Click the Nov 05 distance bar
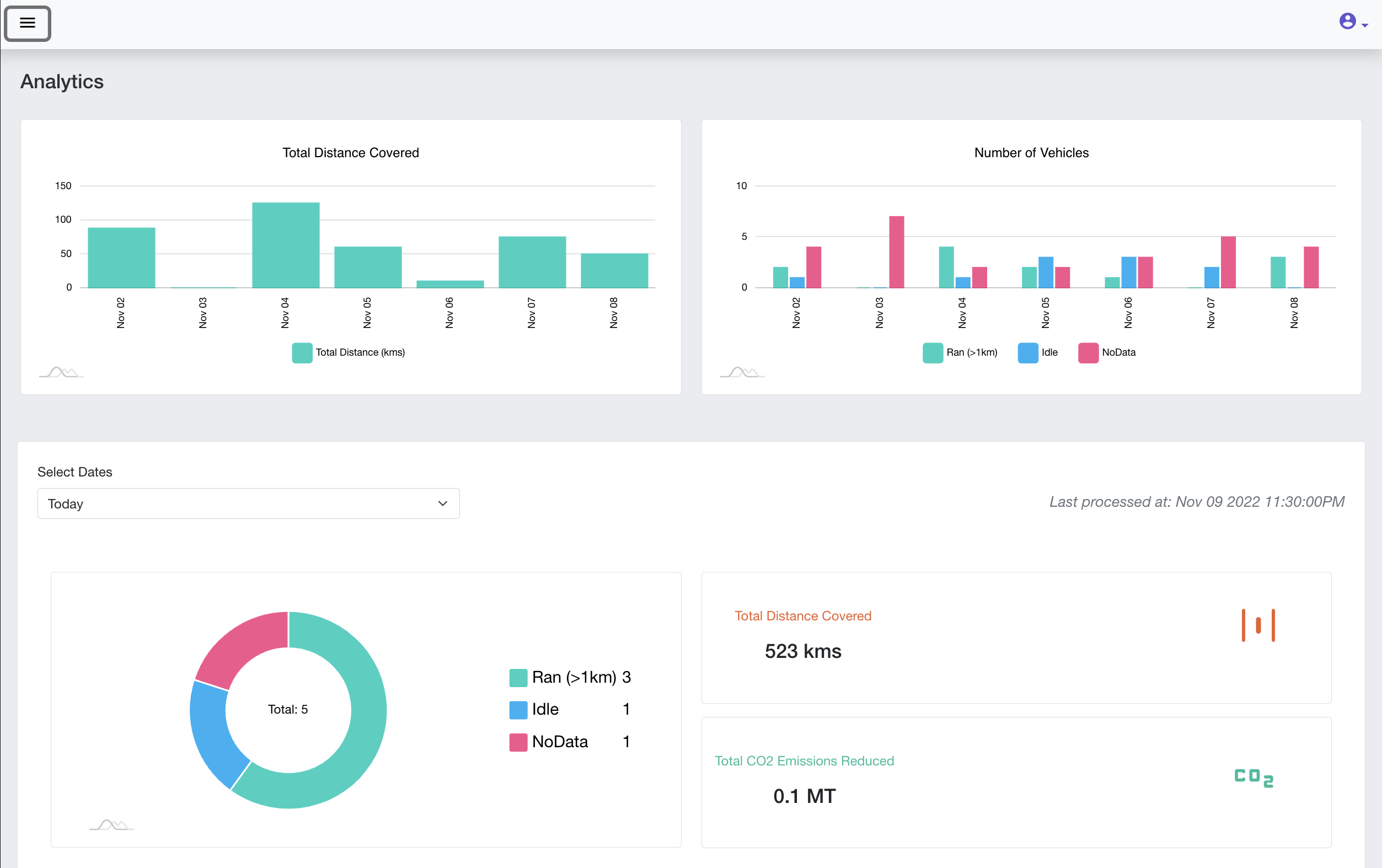 point(368,267)
